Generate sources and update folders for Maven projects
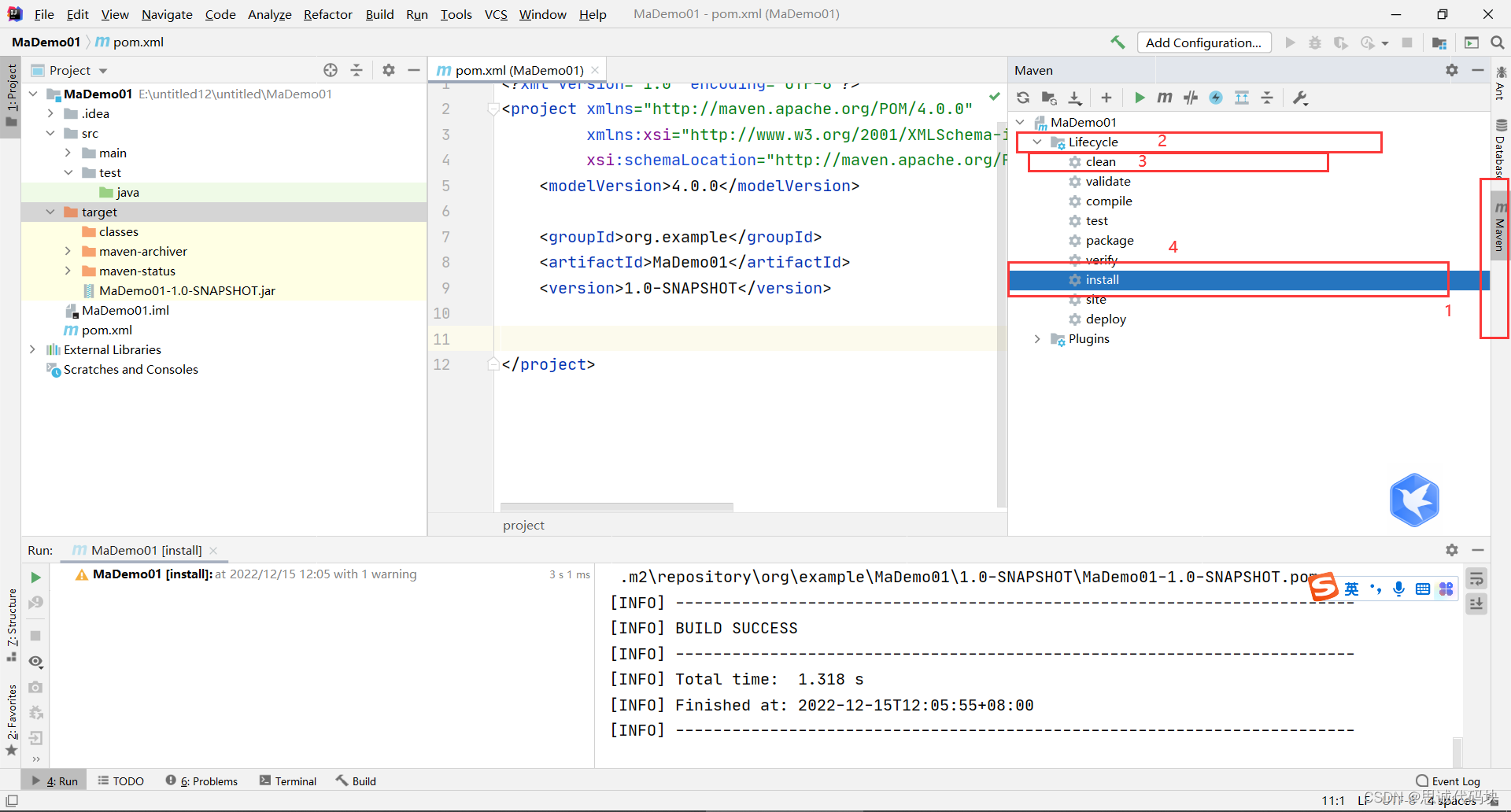The width and height of the screenshot is (1511, 812). 1049,98
